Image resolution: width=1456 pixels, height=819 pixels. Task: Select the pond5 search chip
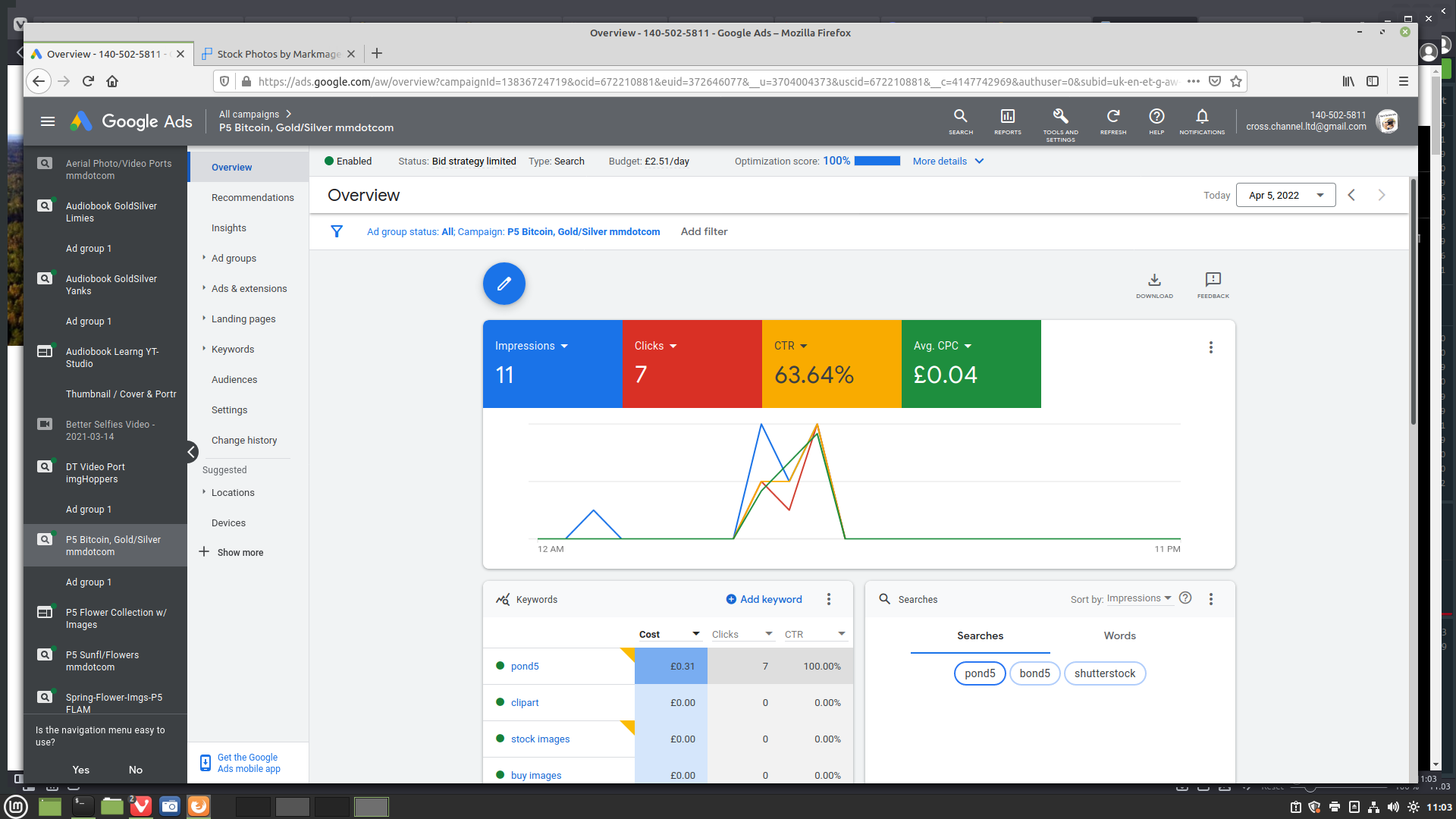pyautogui.click(x=979, y=673)
